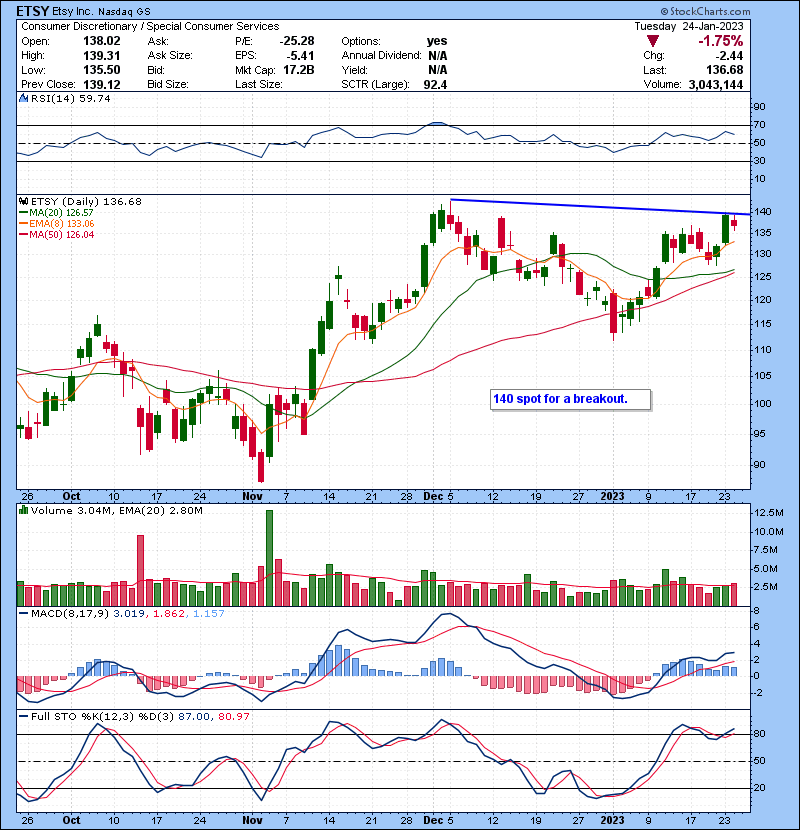This screenshot has height=830, width=800.
Task: Click the MACD value 3.019
Action: pyautogui.click(x=129, y=614)
